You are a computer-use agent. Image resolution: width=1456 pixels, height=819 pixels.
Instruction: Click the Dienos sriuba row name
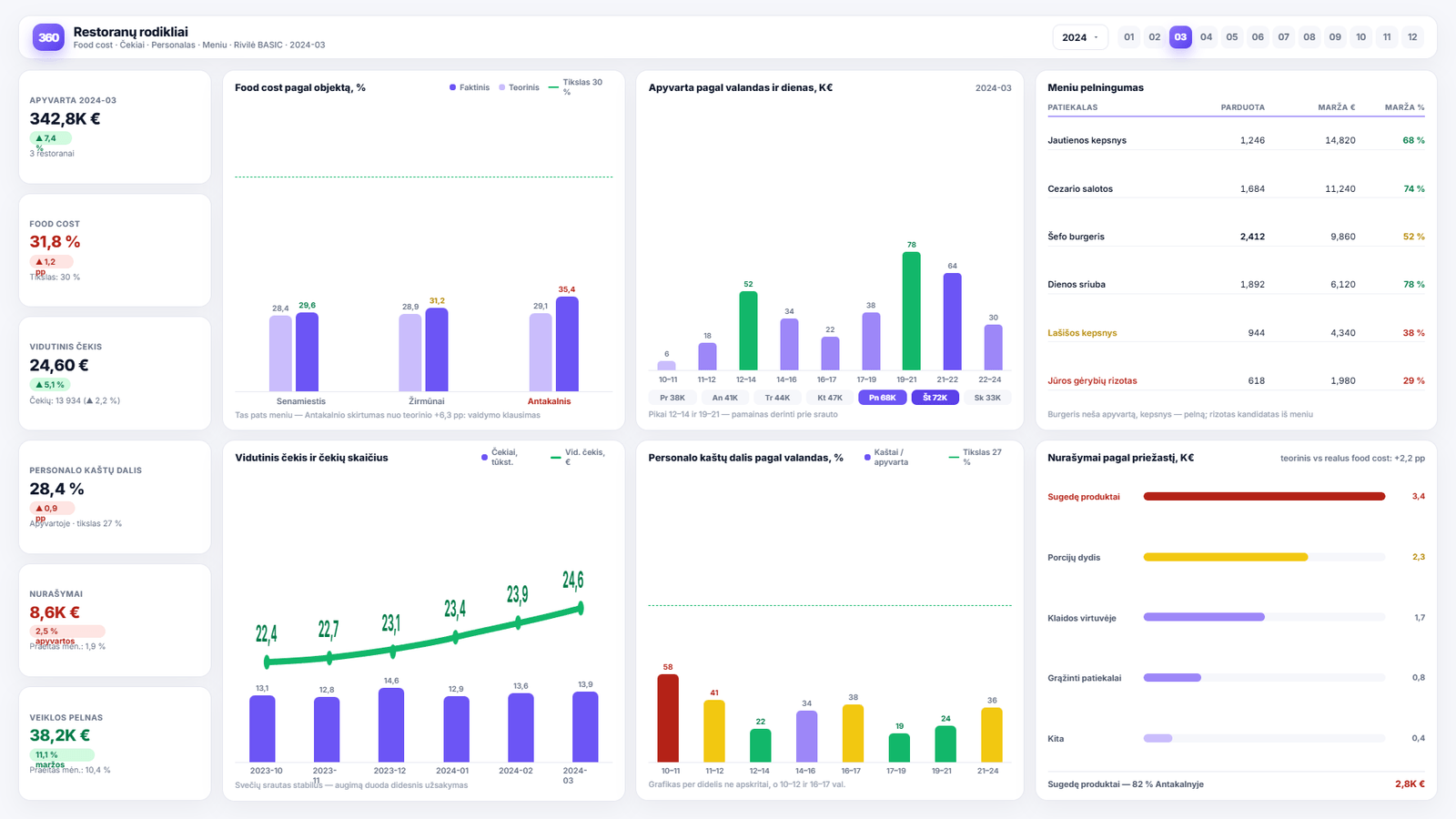coord(1077,285)
